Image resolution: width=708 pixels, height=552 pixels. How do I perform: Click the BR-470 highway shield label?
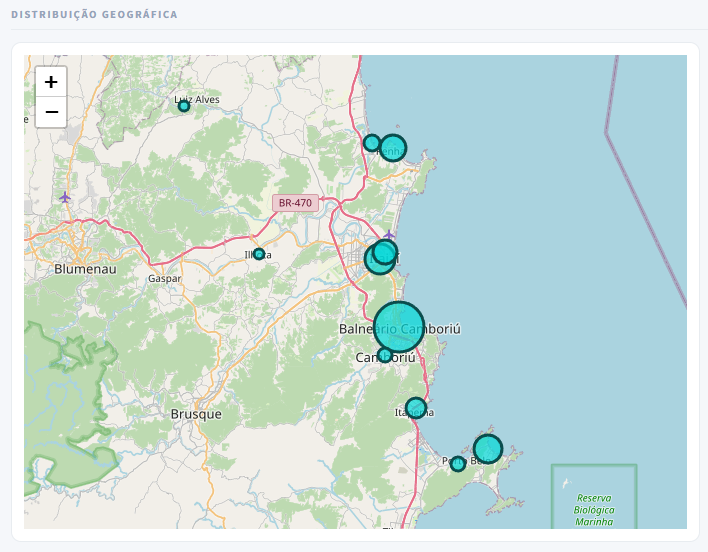click(295, 203)
